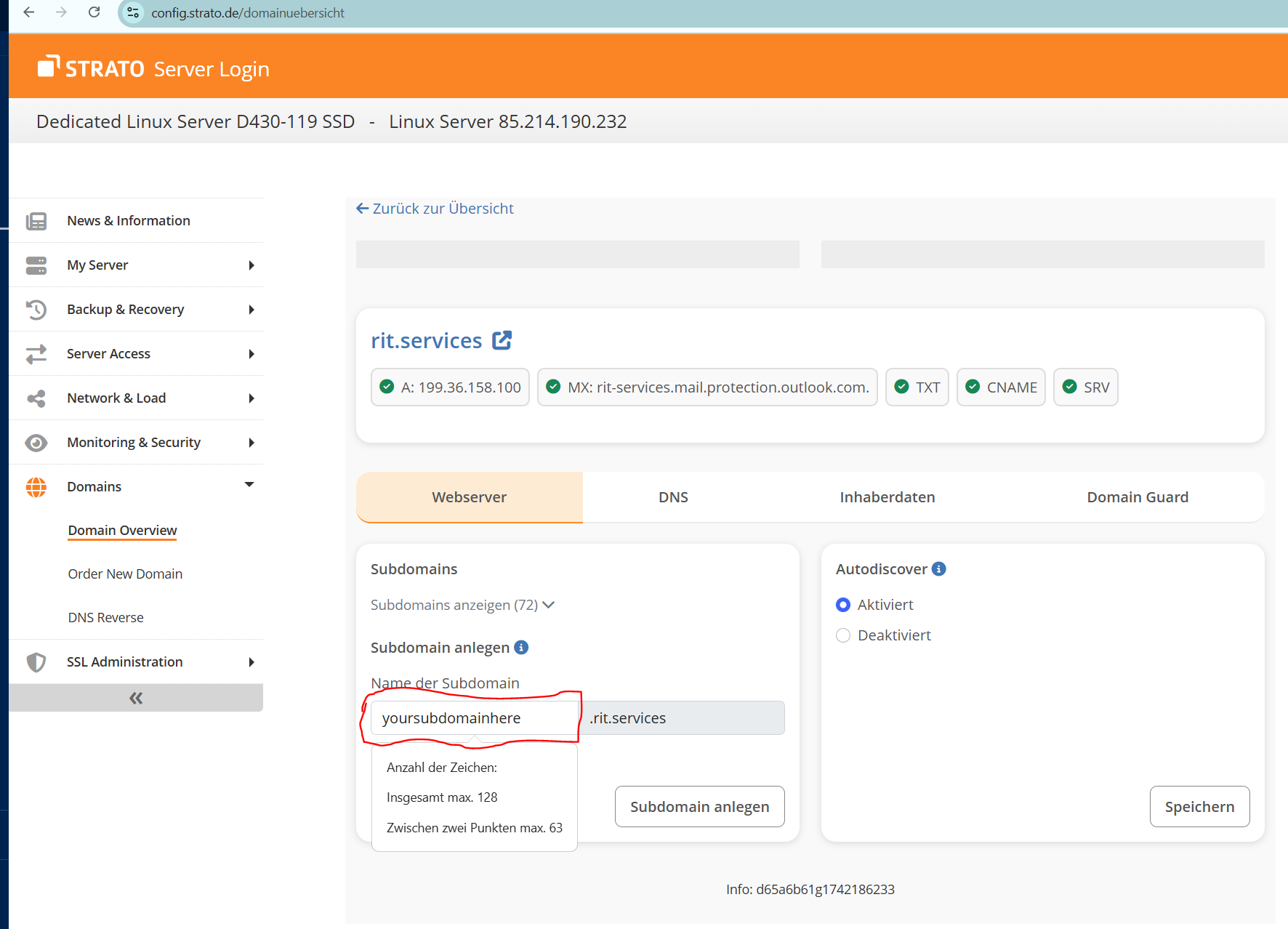Select the Webserver tab

470,497
